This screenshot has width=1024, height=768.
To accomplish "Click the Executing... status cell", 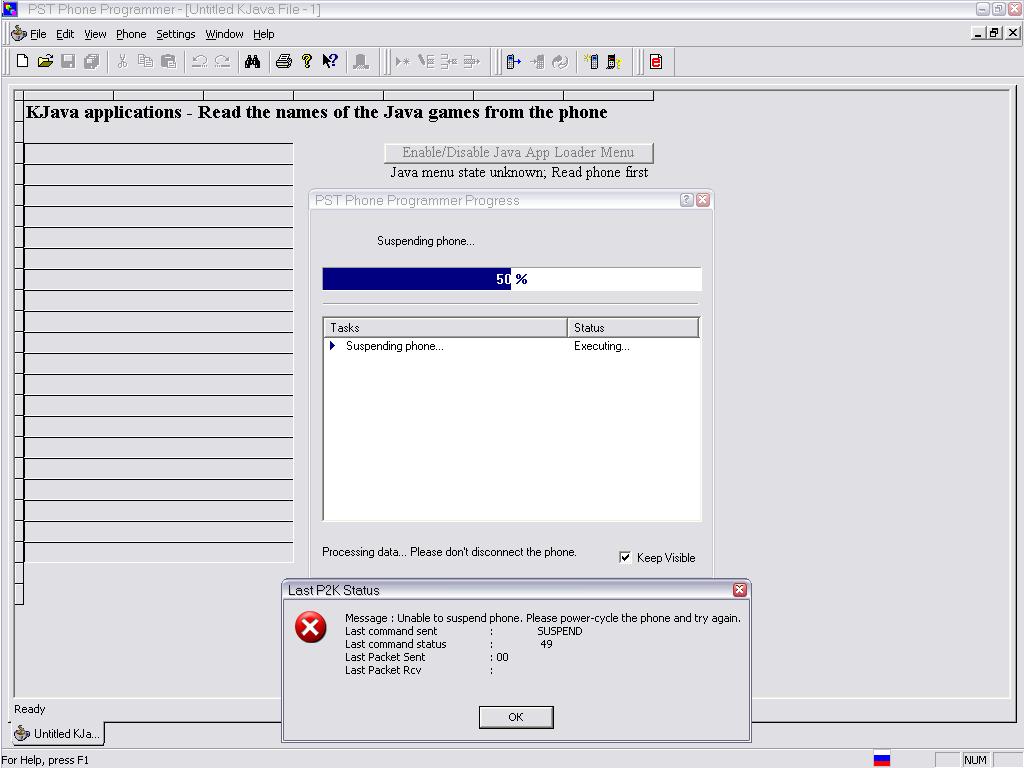I will coord(601,346).
